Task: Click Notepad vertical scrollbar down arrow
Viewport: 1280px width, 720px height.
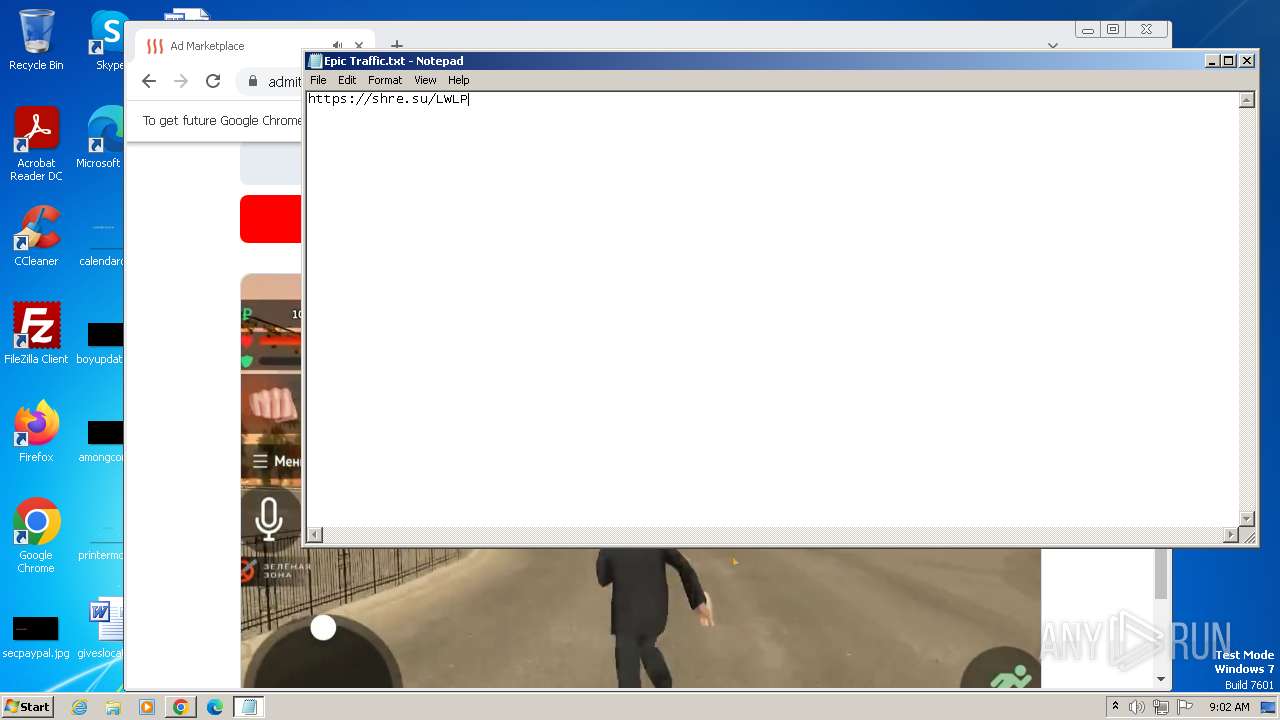Action: (x=1246, y=519)
